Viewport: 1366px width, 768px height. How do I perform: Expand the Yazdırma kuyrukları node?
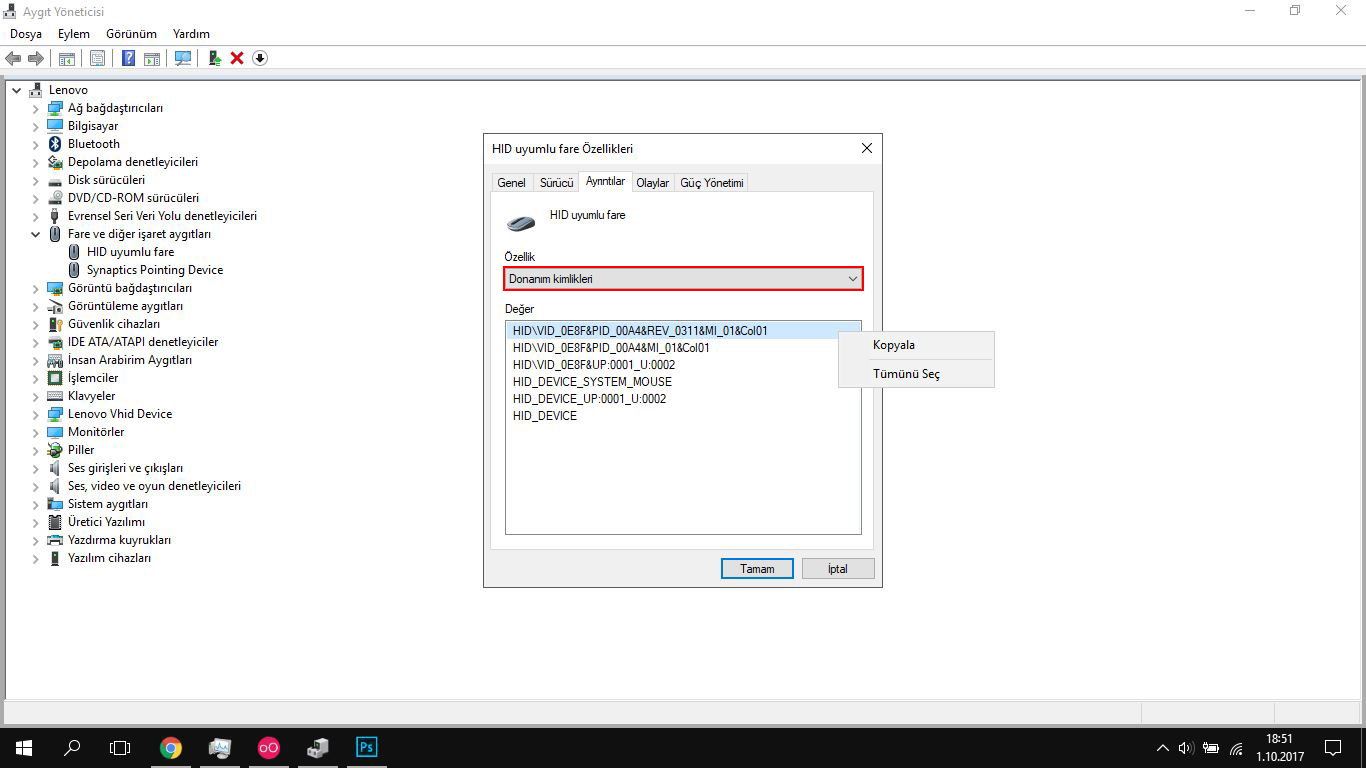click(x=36, y=540)
